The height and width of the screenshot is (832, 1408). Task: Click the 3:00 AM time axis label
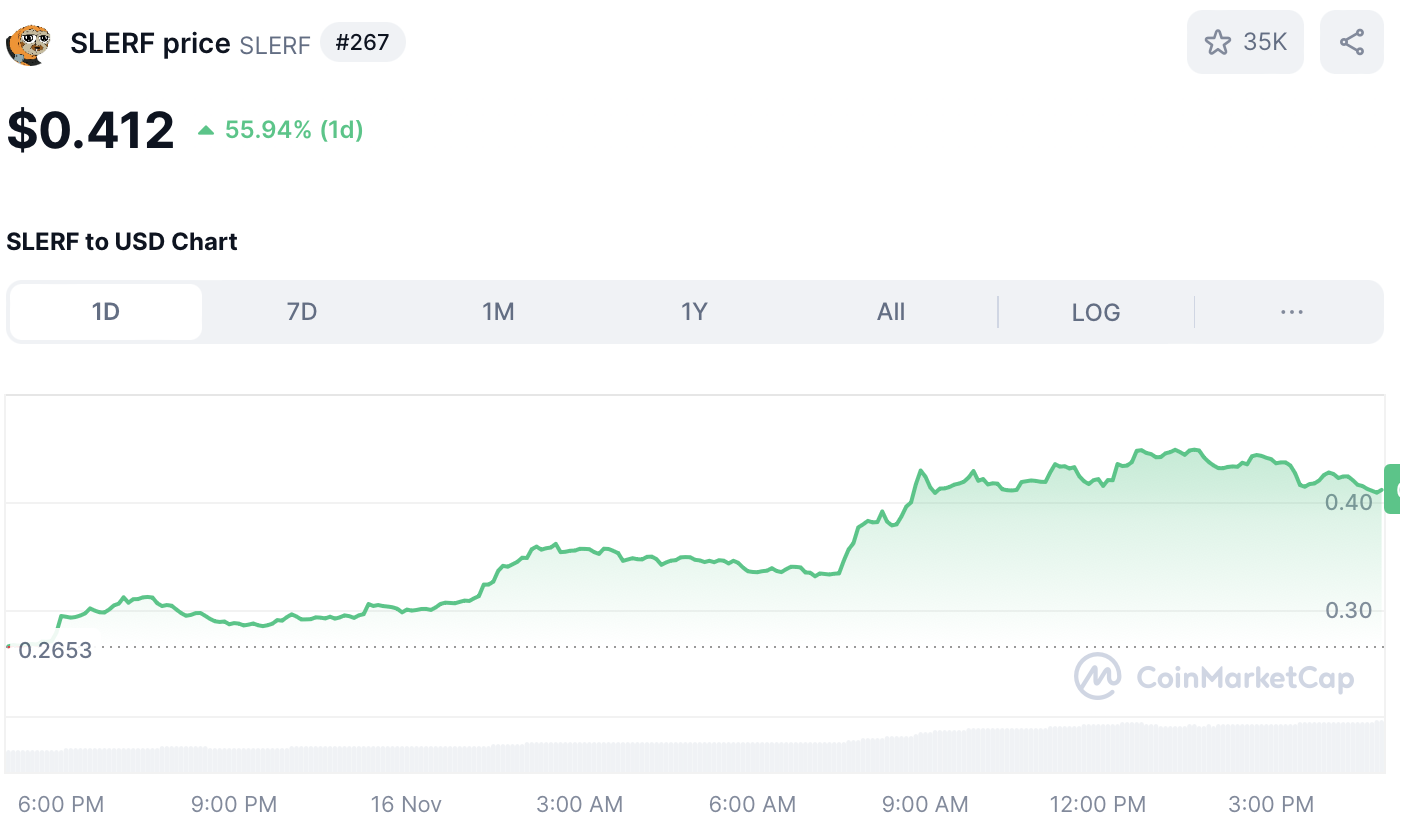580,804
